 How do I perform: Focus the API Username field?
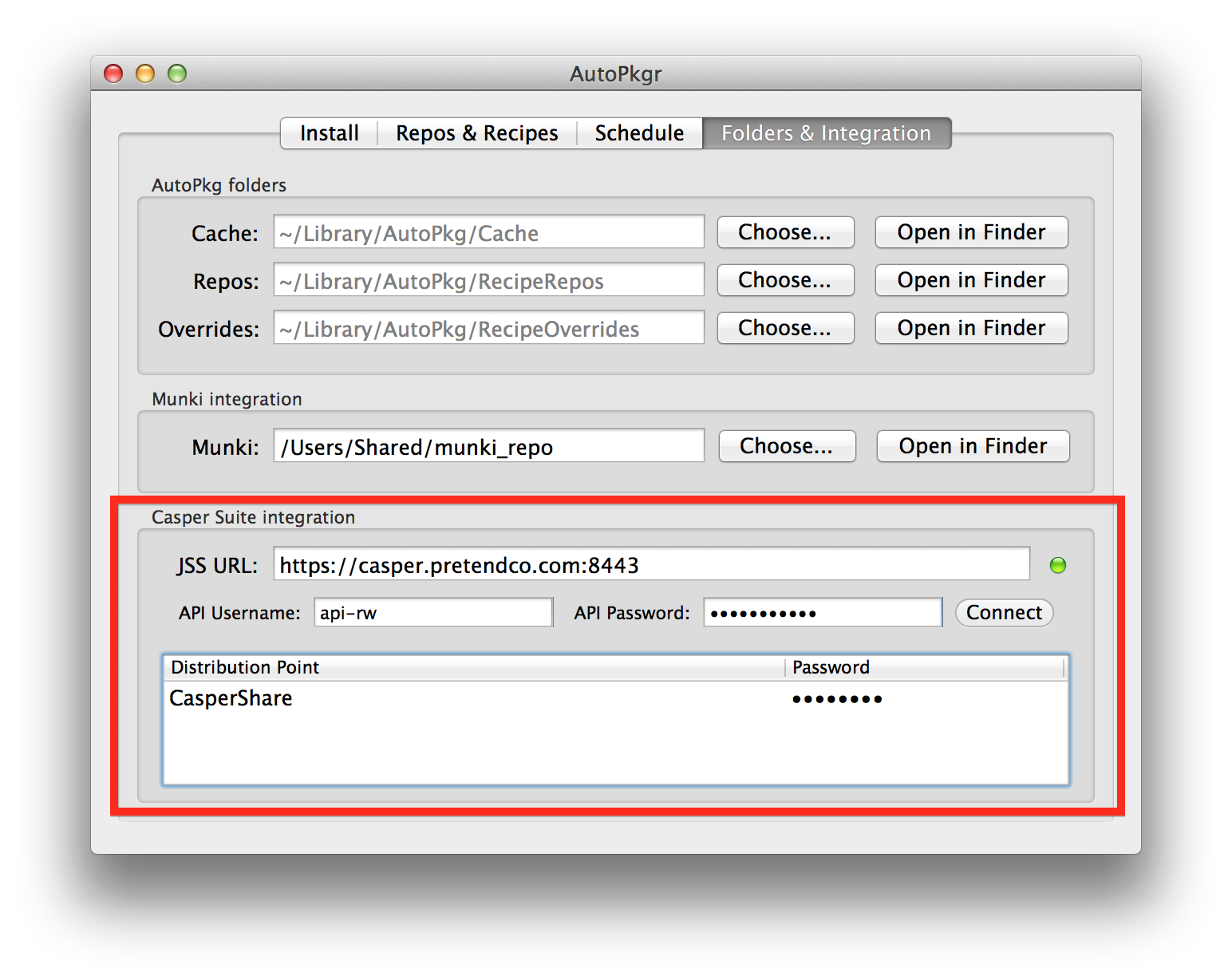coord(433,613)
